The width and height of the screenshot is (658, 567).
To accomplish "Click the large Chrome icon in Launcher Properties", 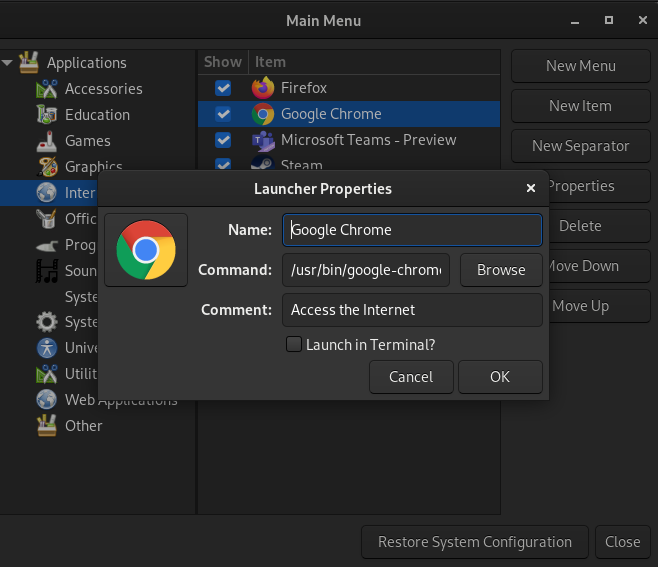I will (146, 250).
